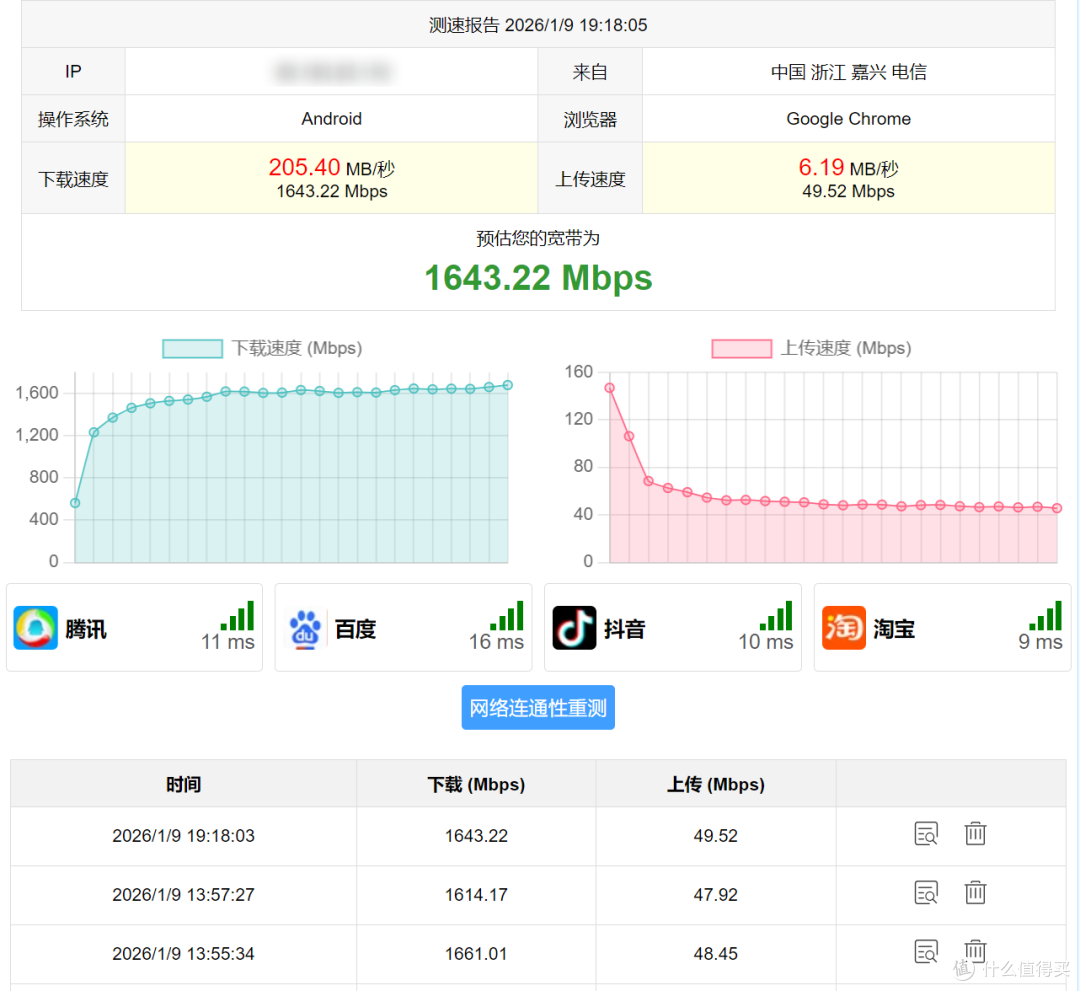This screenshot has height=991, width=1080.
Task: Click the 1661.01 download table cell
Action: click(x=476, y=954)
